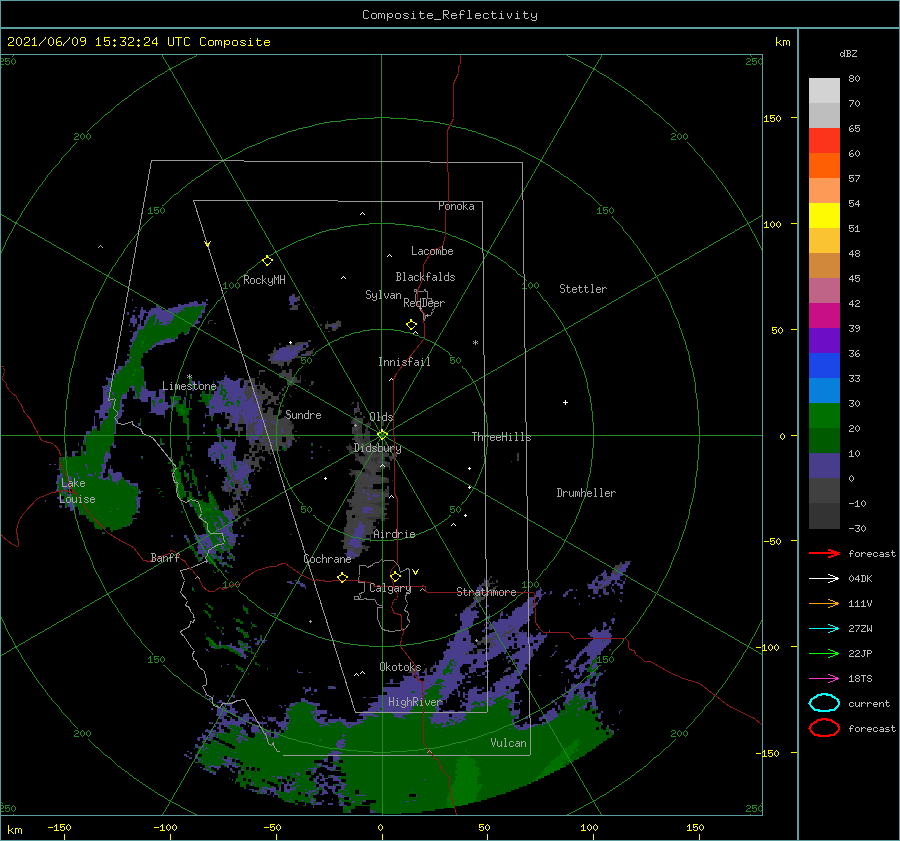The height and width of the screenshot is (841, 900).
Task: Click the Banff town label
Action: pos(165,557)
